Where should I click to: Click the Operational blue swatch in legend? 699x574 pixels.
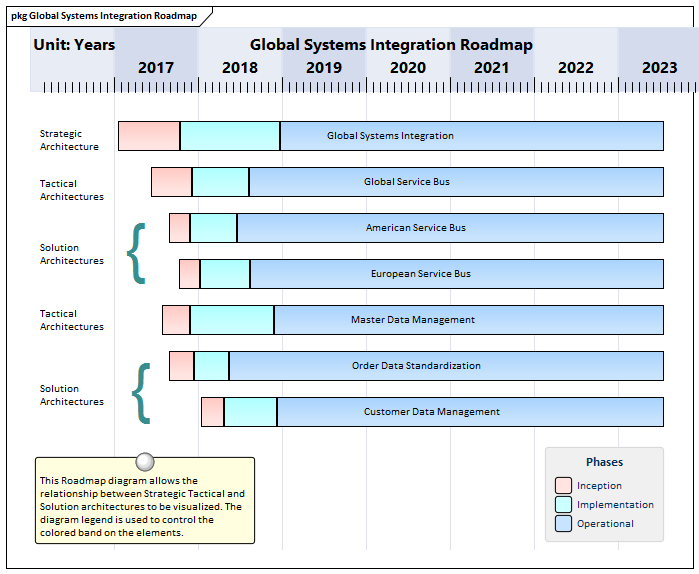click(563, 524)
